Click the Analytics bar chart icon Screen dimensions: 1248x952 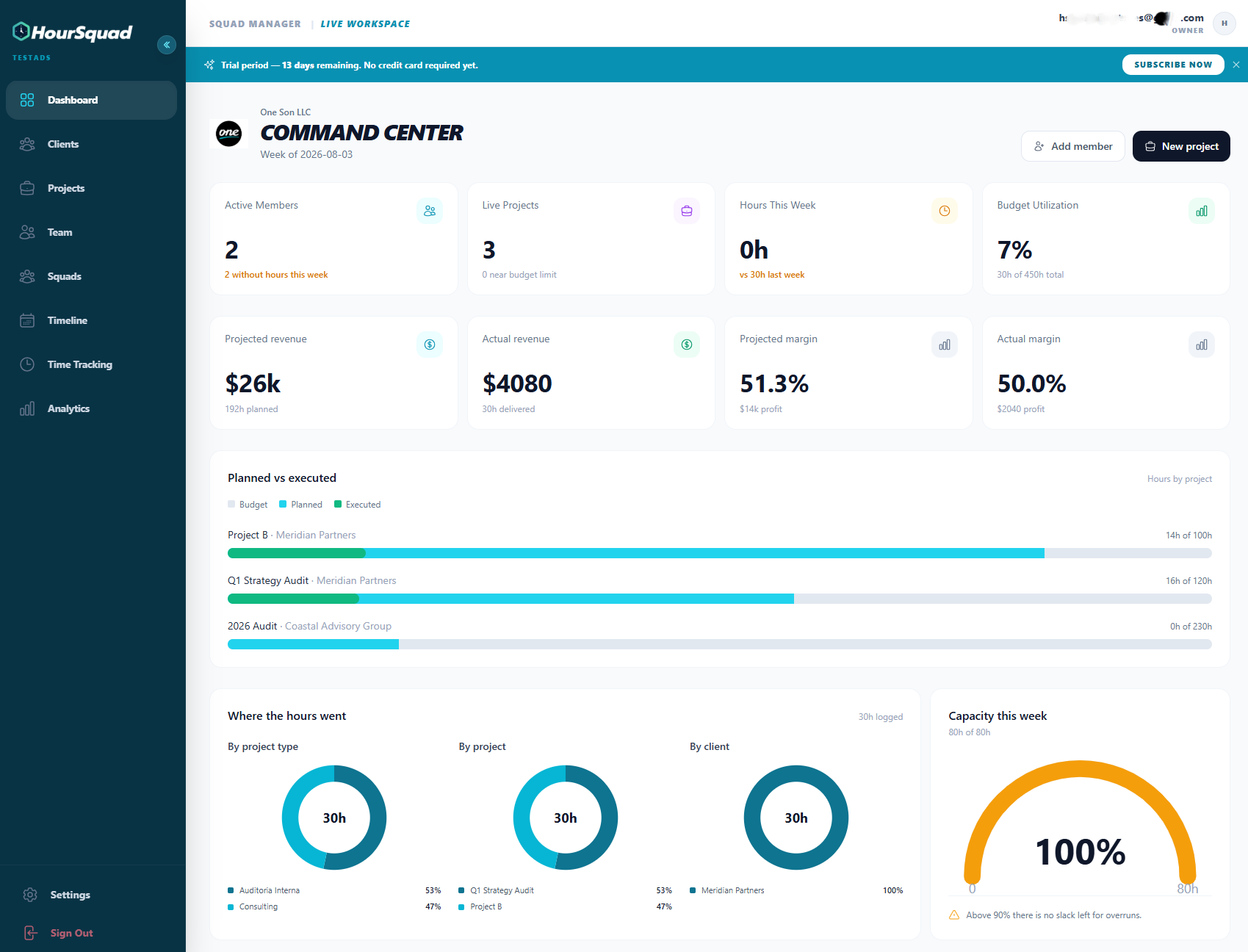click(x=27, y=408)
